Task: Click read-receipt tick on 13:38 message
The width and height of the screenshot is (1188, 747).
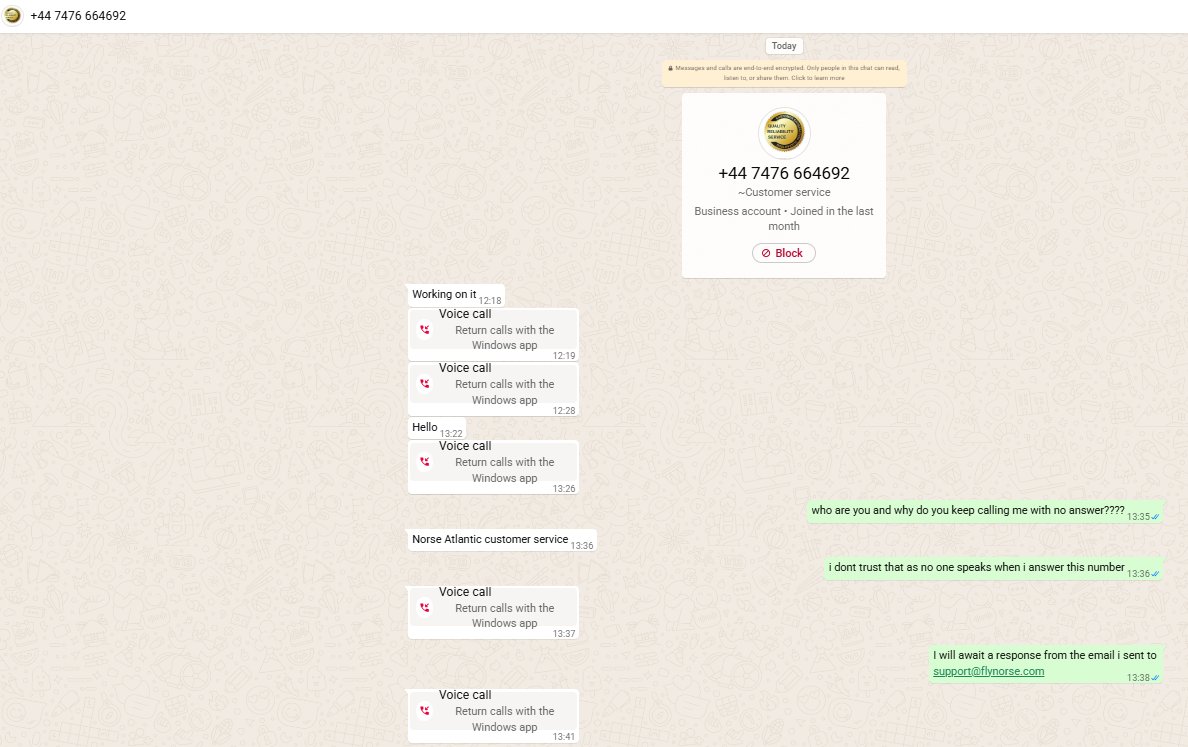Action: (x=1155, y=678)
